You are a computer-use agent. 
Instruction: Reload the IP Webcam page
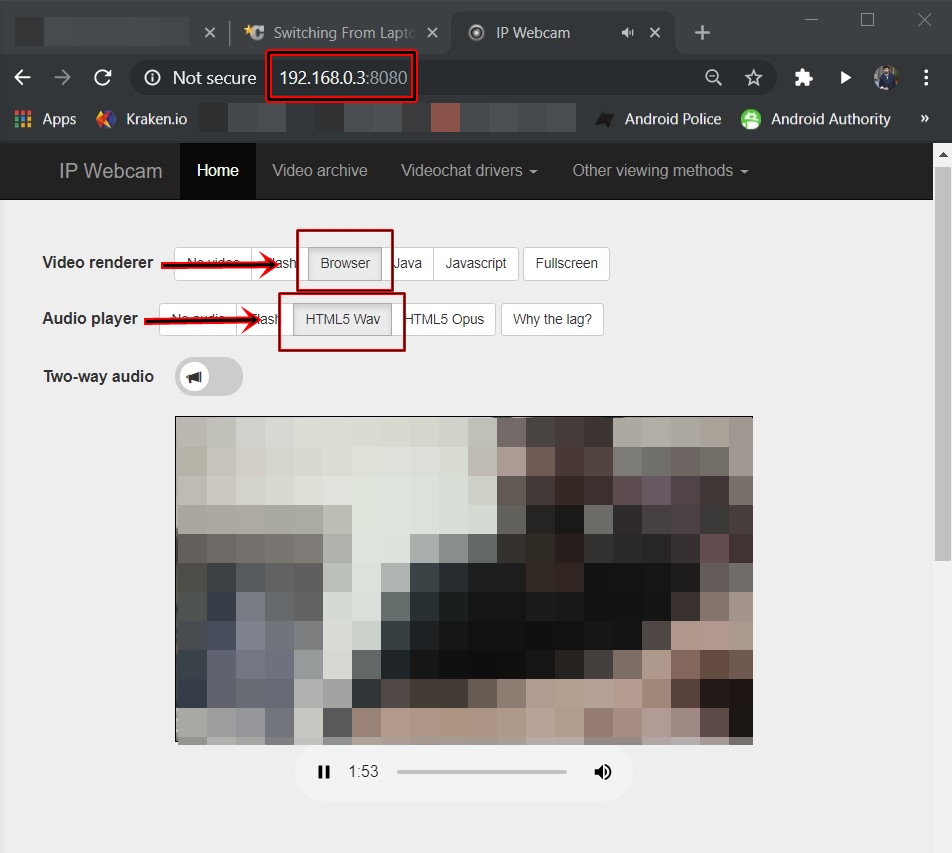[x=103, y=78]
